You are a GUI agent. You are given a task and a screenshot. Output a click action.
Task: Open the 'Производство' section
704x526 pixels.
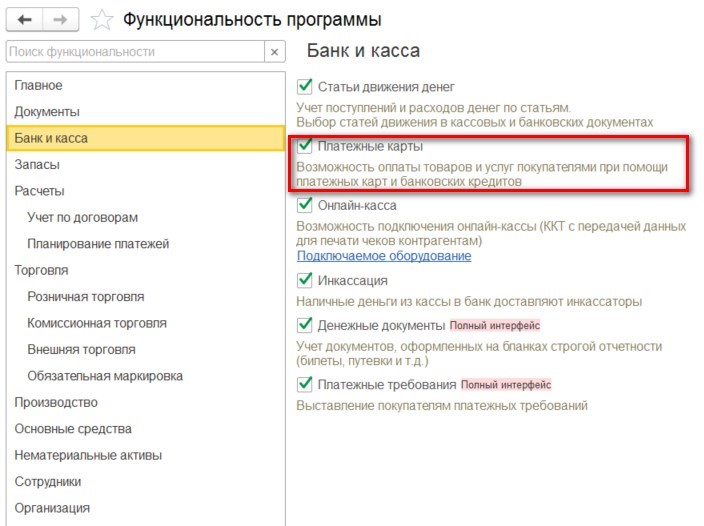coord(146,403)
